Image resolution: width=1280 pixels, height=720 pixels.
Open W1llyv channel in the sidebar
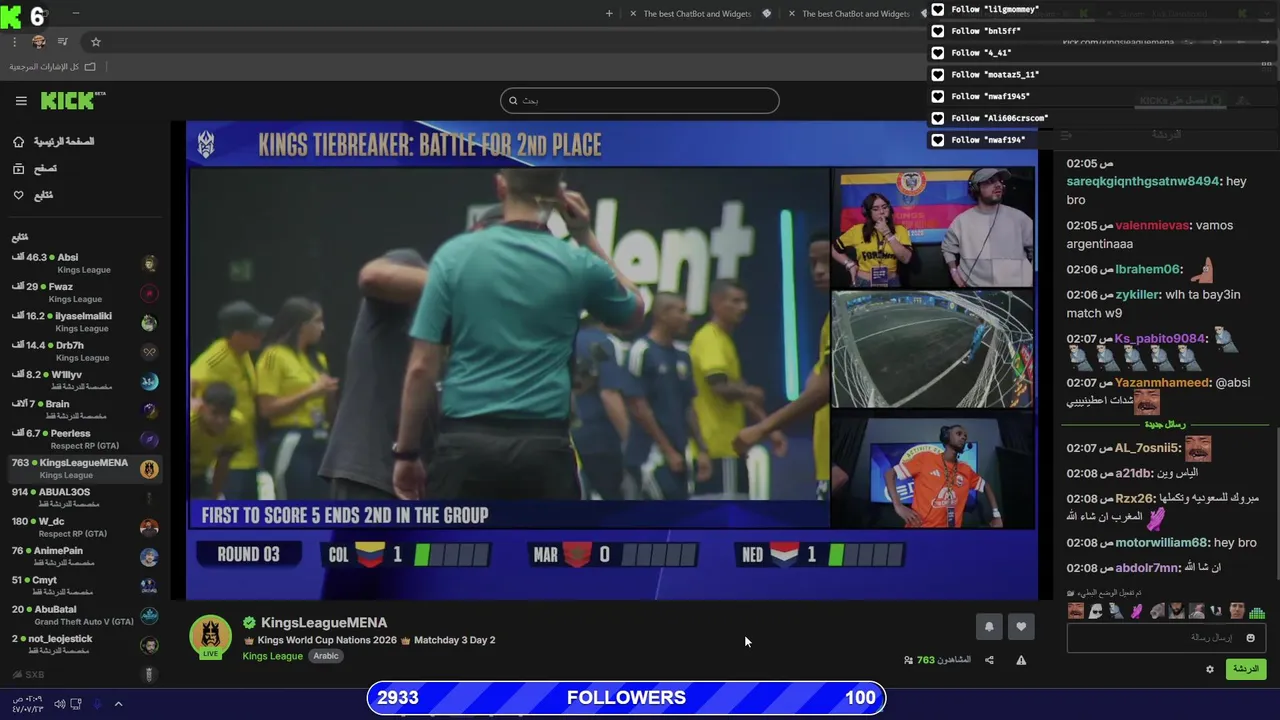[85, 380]
